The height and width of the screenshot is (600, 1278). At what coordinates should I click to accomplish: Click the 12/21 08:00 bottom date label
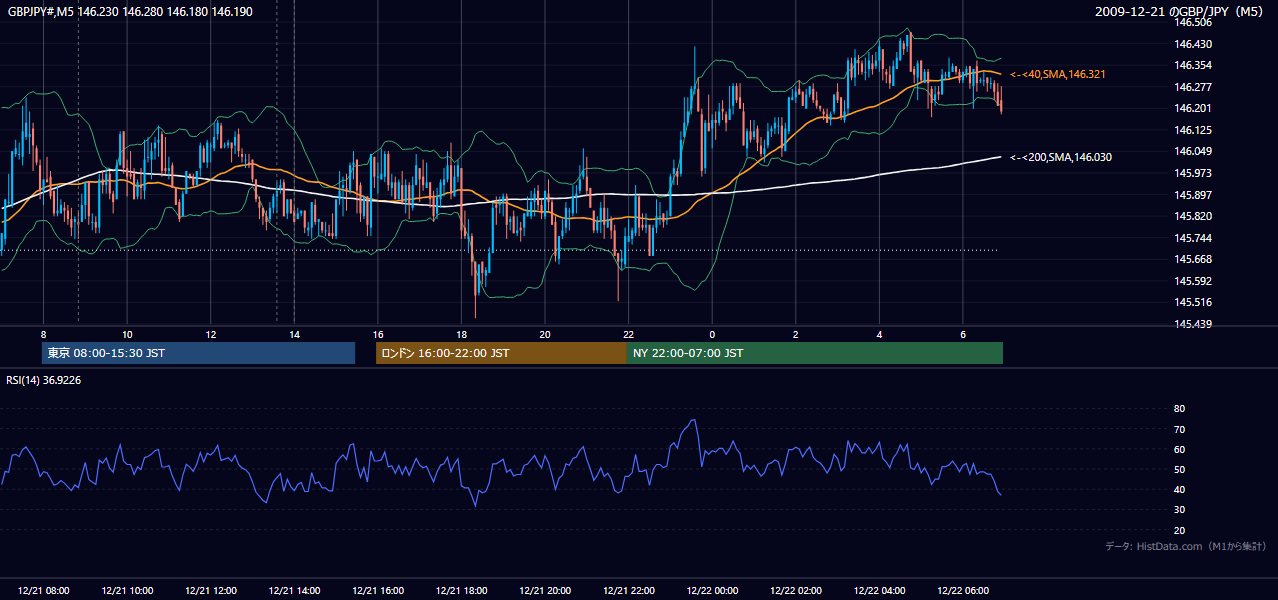coord(43,591)
